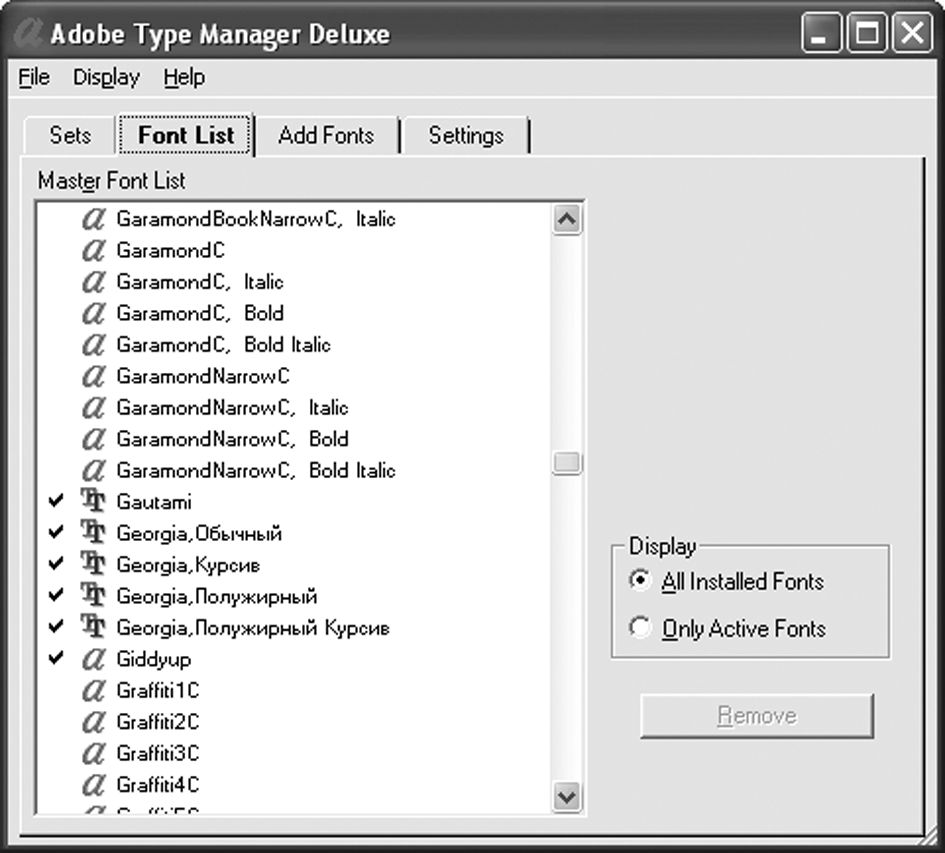Click the PostScript icon beside GaramondBookNarrowC, Italic
This screenshot has height=853, width=945.
pos(93,219)
